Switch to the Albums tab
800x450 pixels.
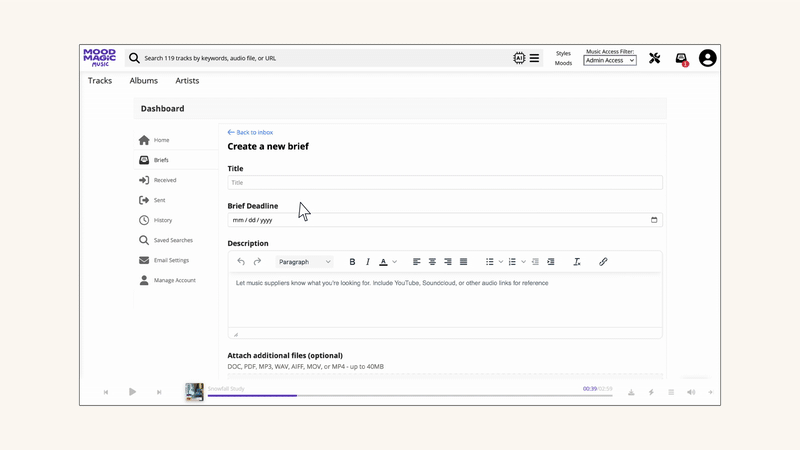(144, 81)
